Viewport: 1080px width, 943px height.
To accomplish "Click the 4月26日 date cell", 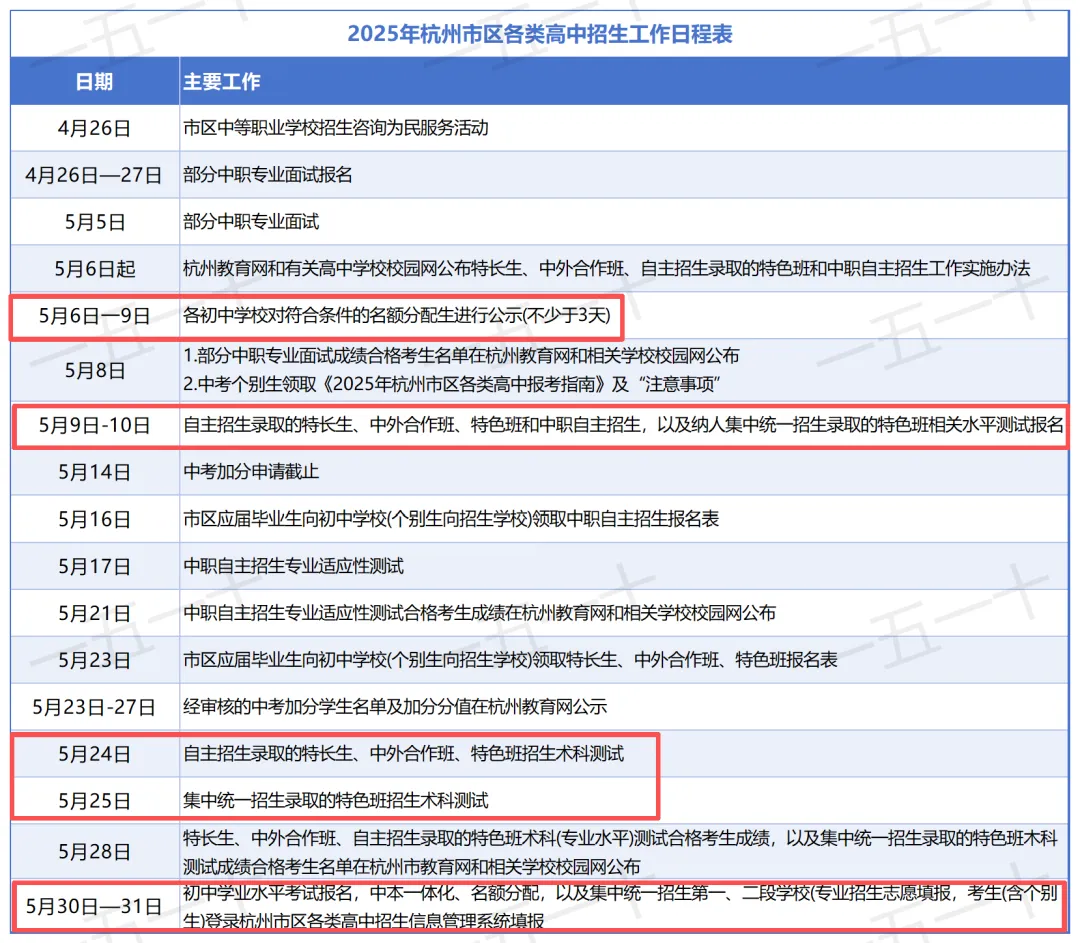I will pyautogui.click(x=93, y=128).
